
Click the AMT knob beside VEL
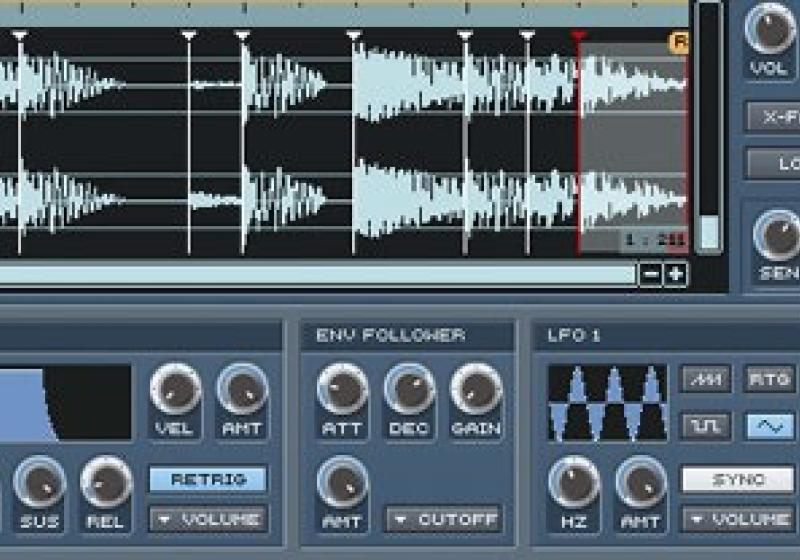[242, 390]
